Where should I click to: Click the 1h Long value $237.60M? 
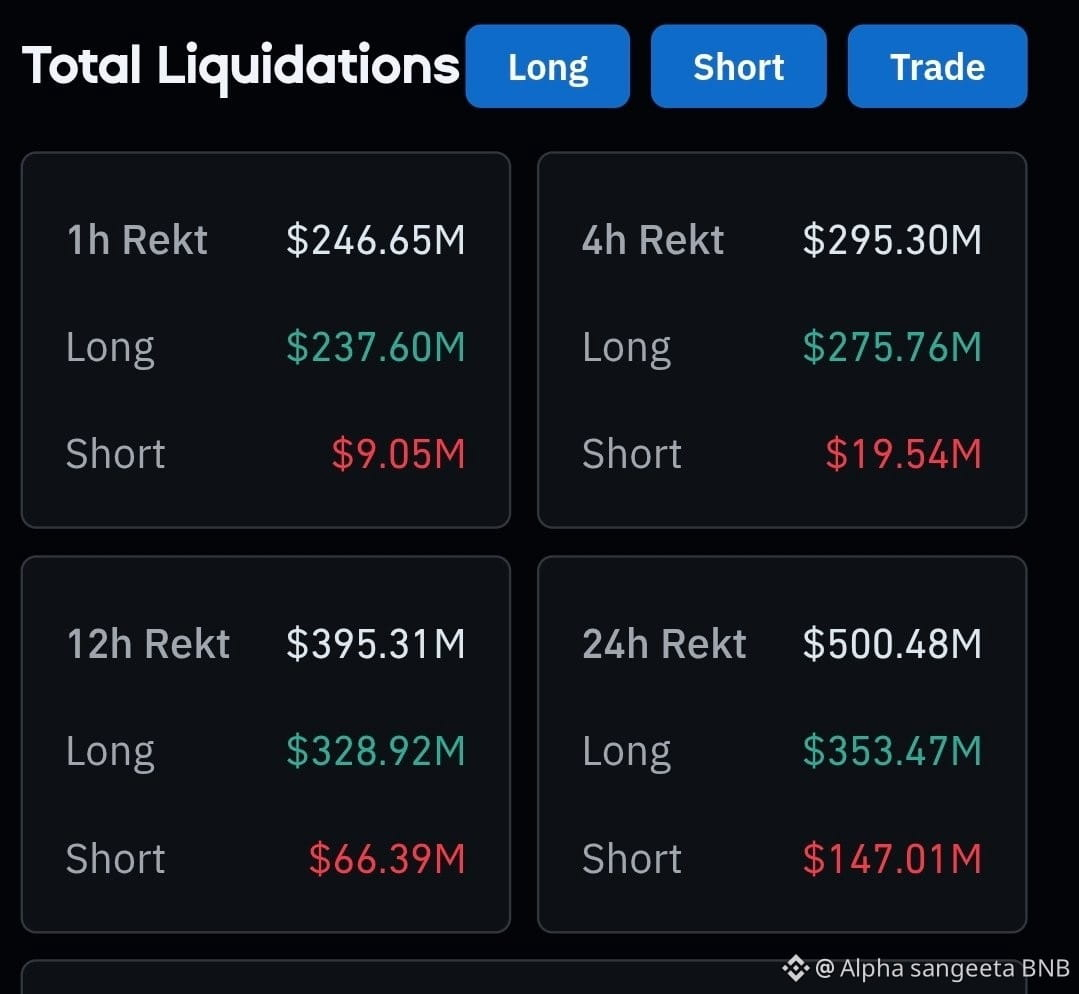pyautogui.click(x=376, y=346)
